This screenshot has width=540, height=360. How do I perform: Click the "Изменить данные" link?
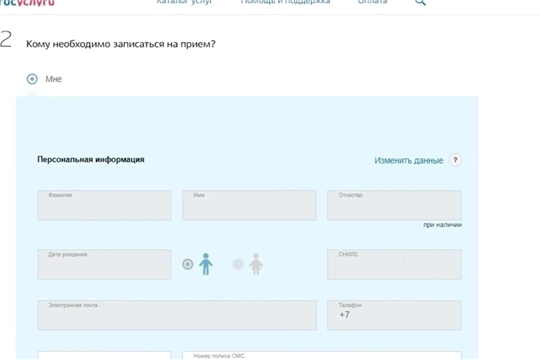tap(409, 161)
